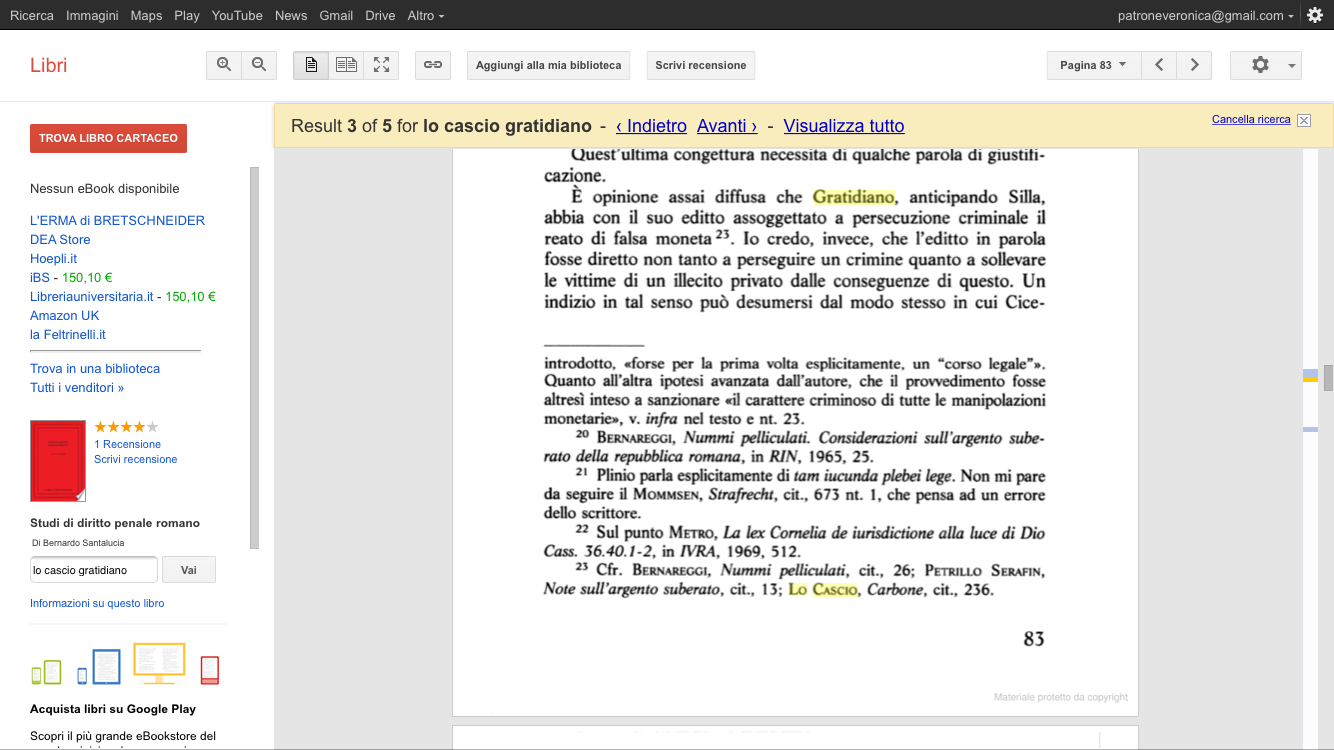Click Scrivi recensione link under rating
Image resolution: width=1334 pixels, height=750 pixels.
(136, 459)
